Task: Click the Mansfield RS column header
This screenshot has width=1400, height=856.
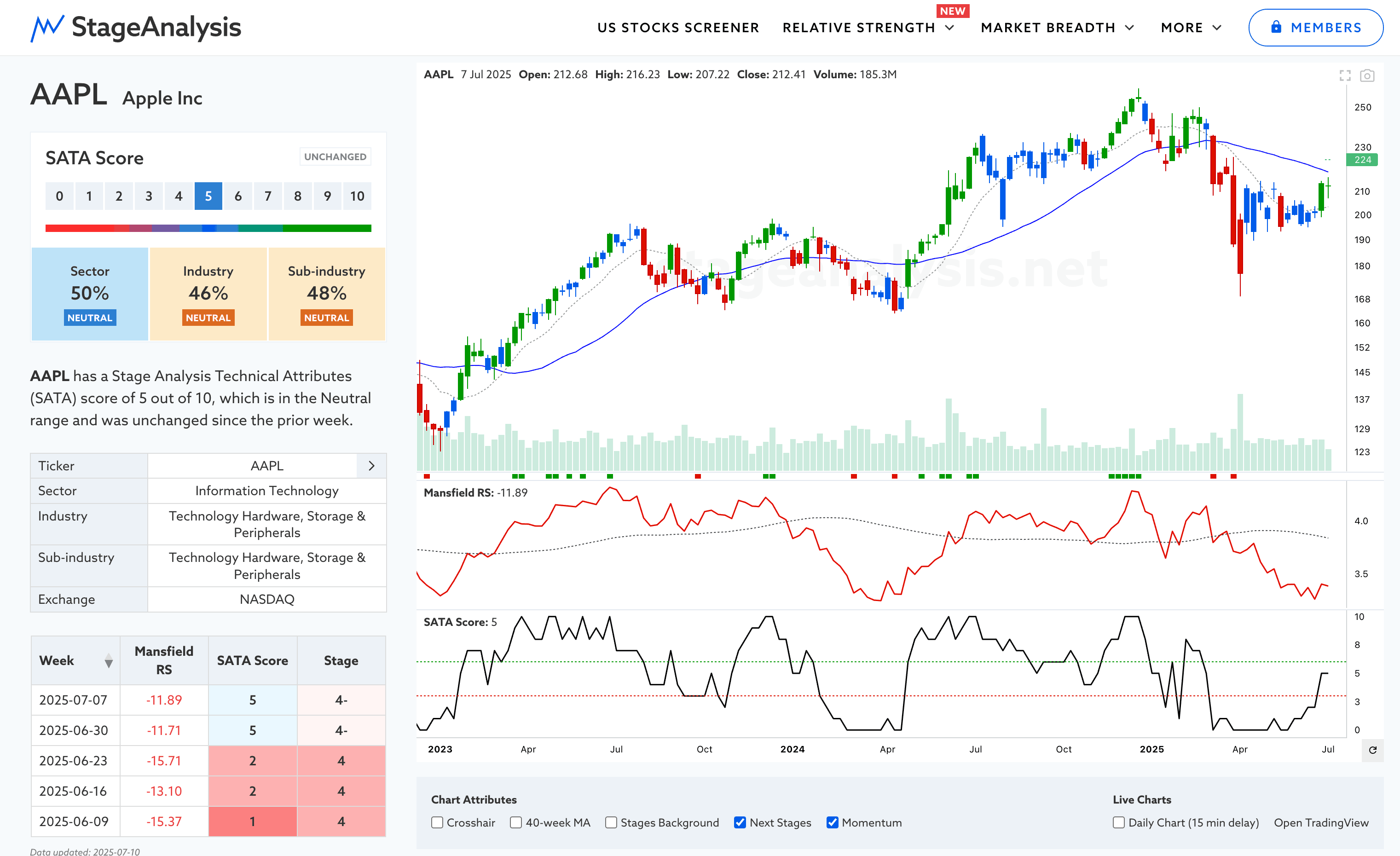Action: click(164, 660)
